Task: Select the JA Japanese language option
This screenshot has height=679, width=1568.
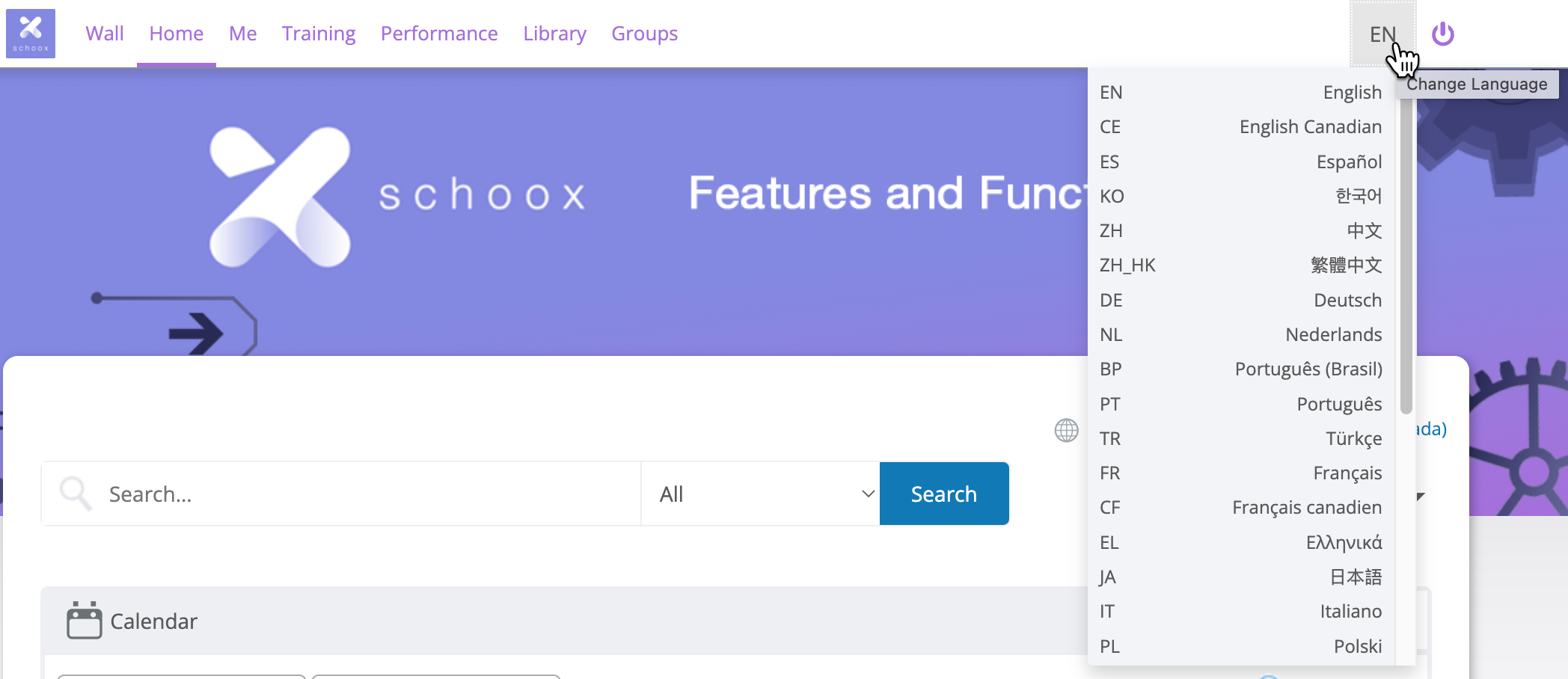Action: [x=1241, y=577]
